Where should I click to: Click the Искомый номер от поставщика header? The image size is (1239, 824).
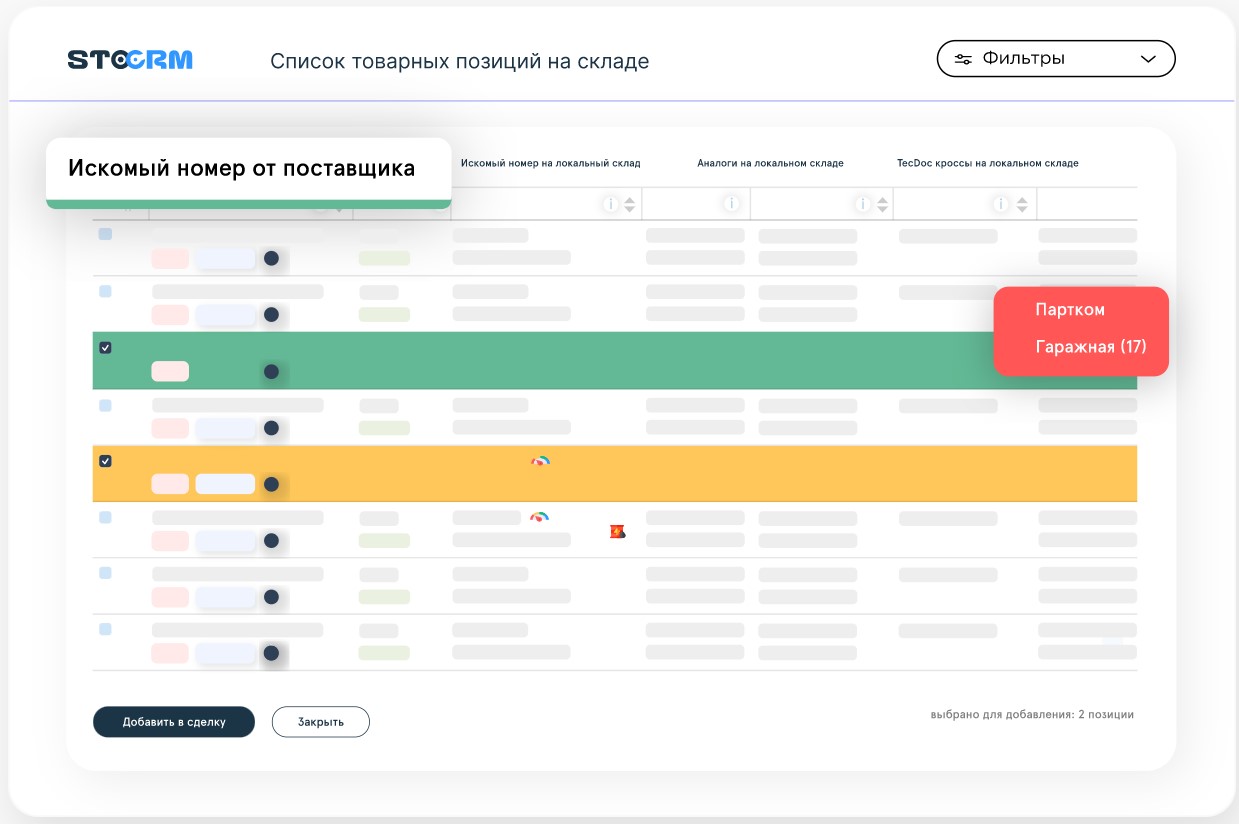[x=242, y=168]
